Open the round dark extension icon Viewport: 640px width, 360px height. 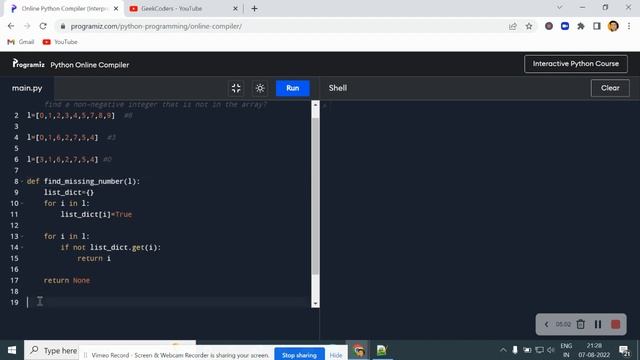pos(549,26)
